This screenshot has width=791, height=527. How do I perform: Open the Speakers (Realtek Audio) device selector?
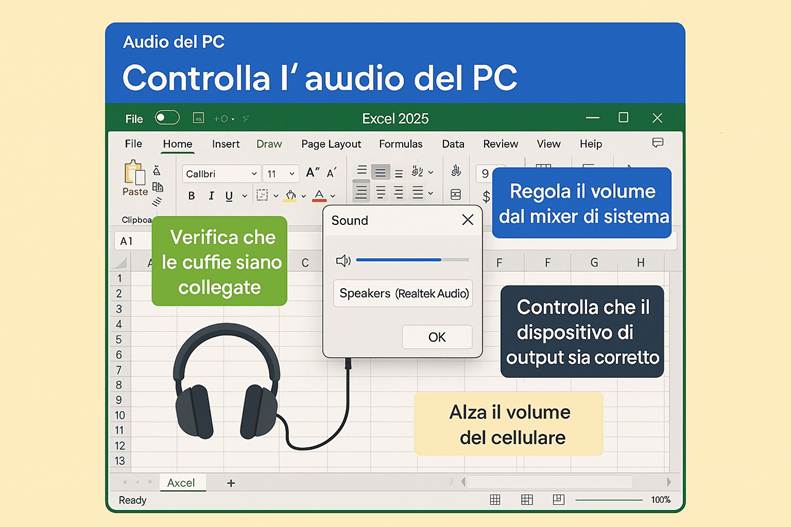[x=403, y=293]
